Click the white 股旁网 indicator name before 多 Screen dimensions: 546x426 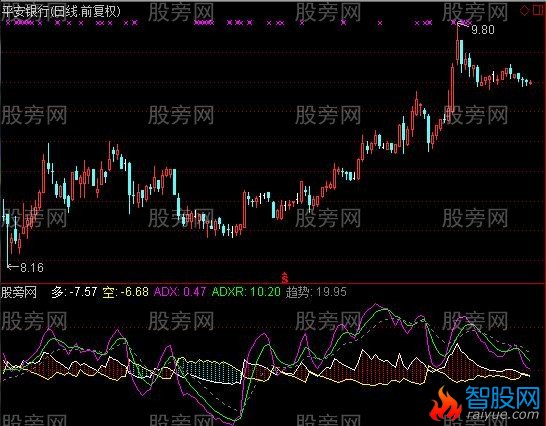(18, 292)
